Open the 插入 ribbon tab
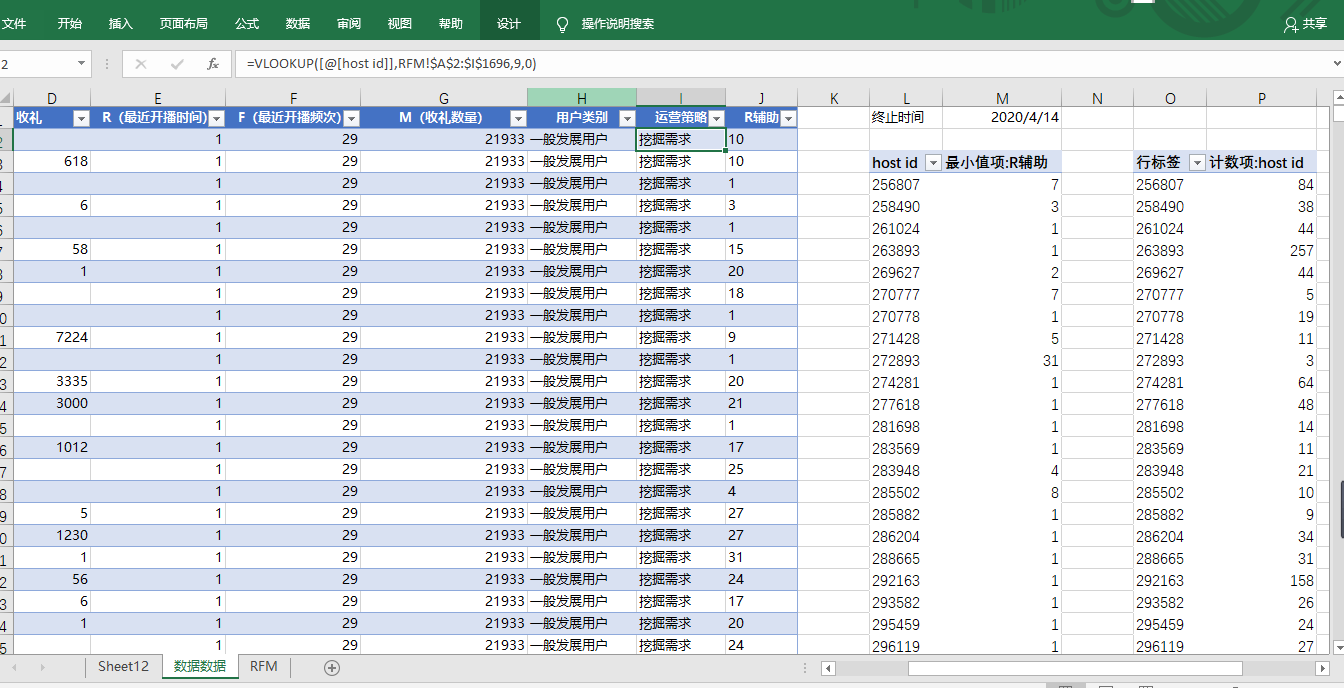This screenshot has height=688, width=1344. pyautogui.click(x=120, y=24)
